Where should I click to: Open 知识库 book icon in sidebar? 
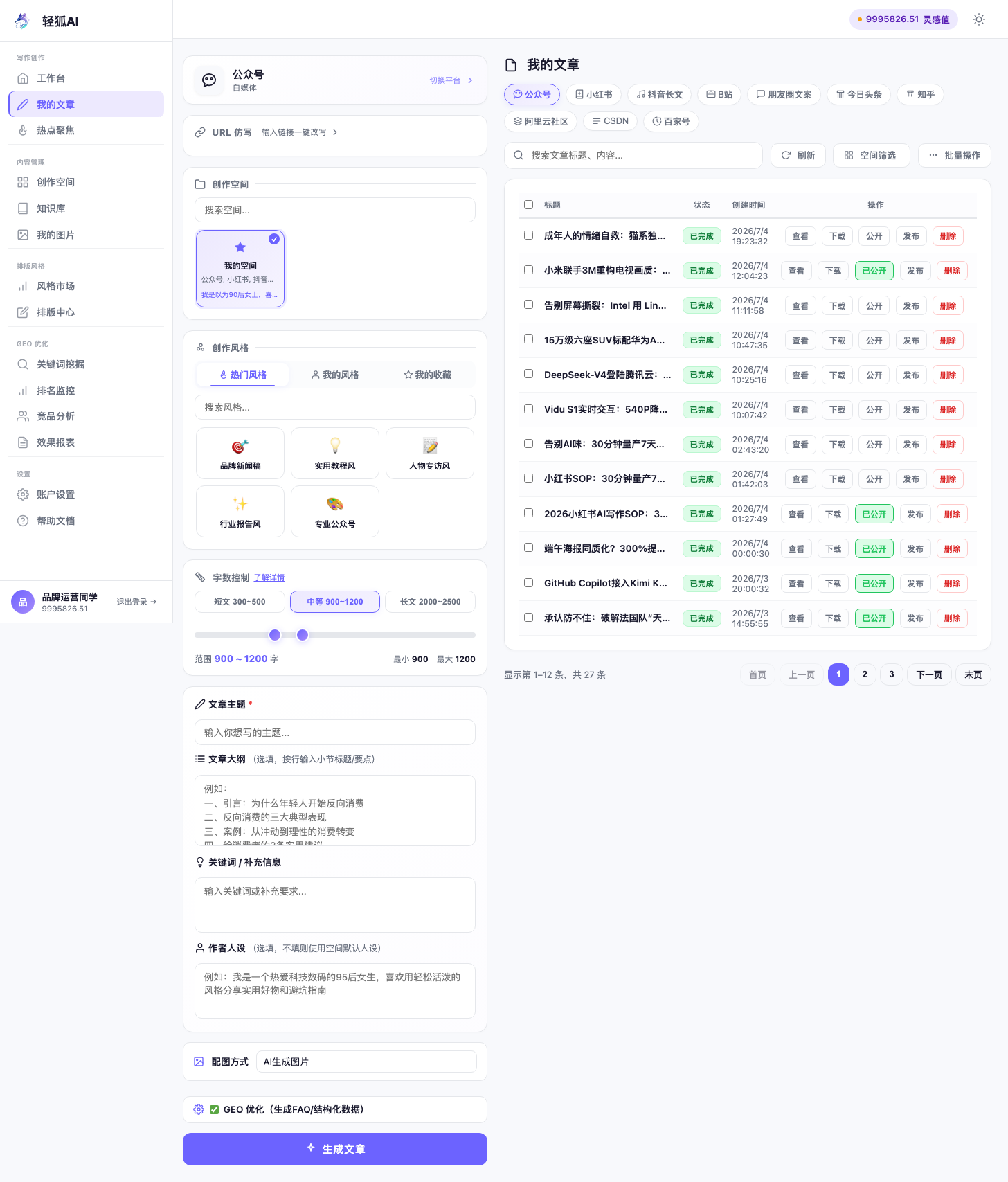(x=23, y=208)
